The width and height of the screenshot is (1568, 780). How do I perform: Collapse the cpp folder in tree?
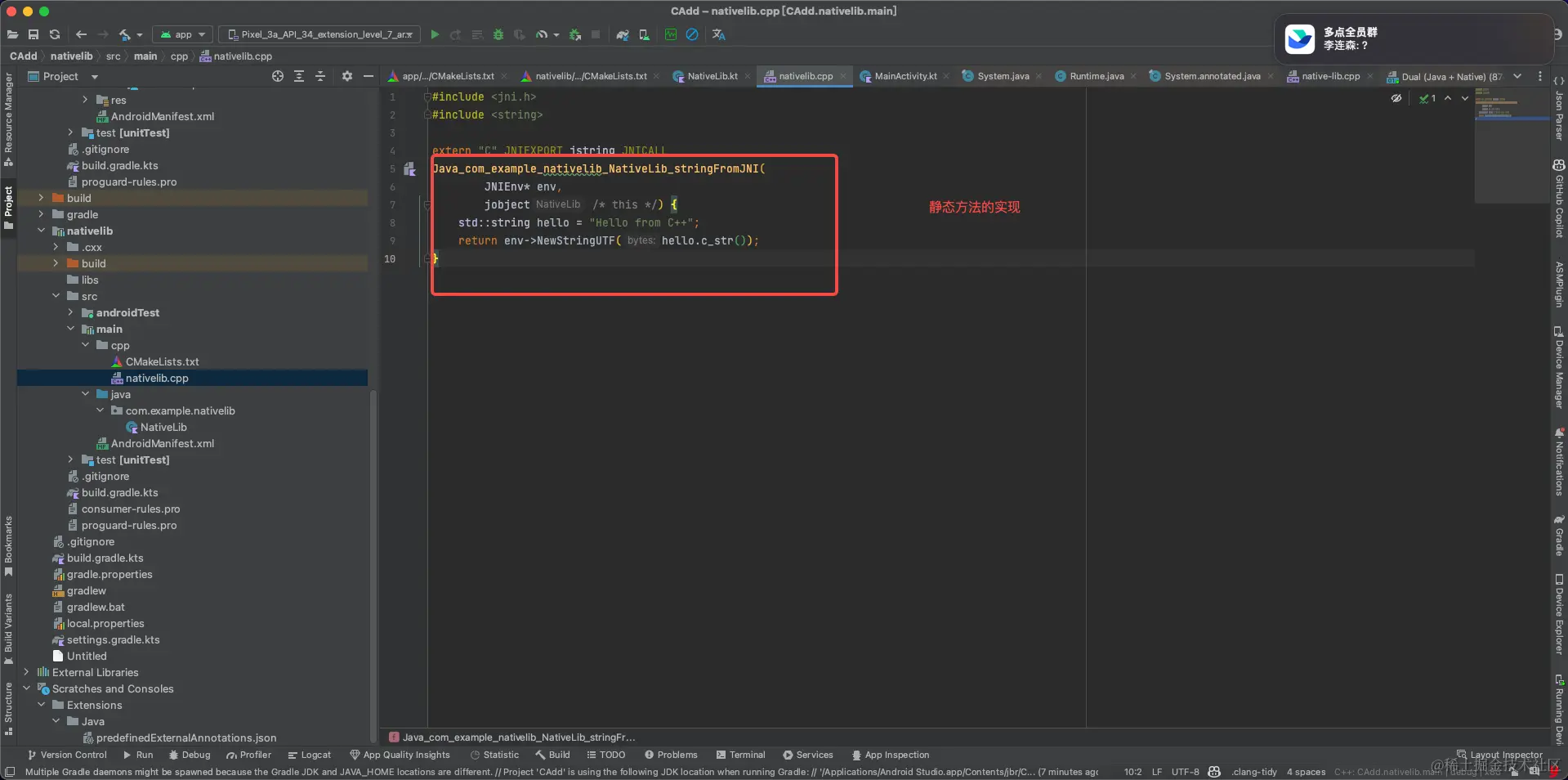(x=85, y=345)
